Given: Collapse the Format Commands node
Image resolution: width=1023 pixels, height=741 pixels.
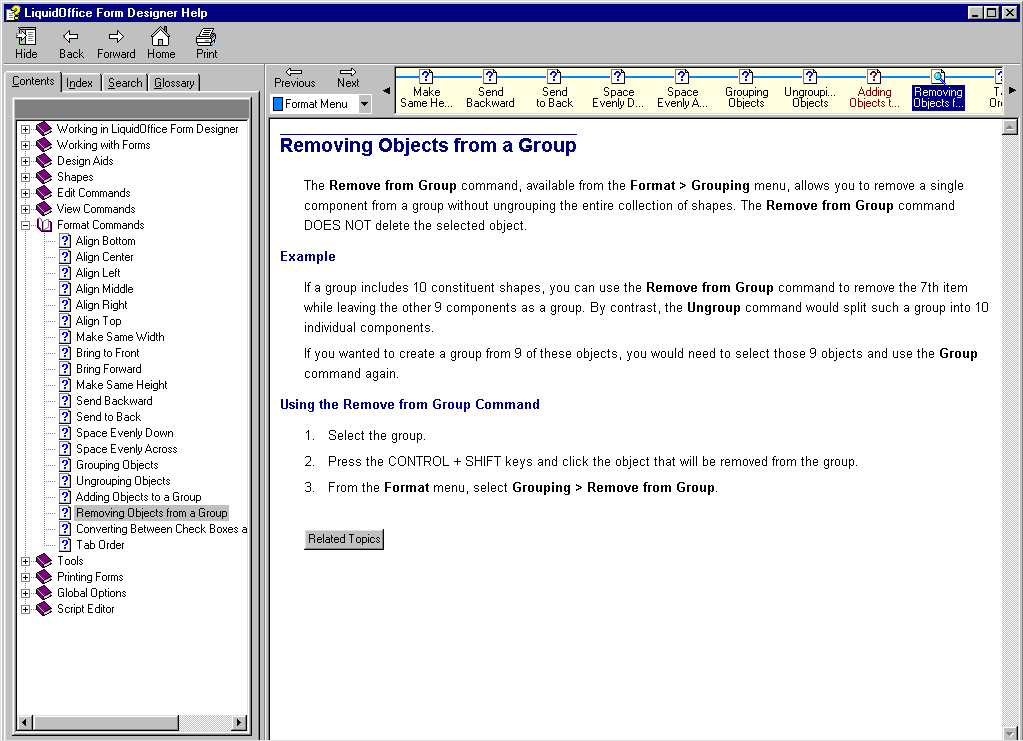Looking at the screenshot, I should 25,225.
